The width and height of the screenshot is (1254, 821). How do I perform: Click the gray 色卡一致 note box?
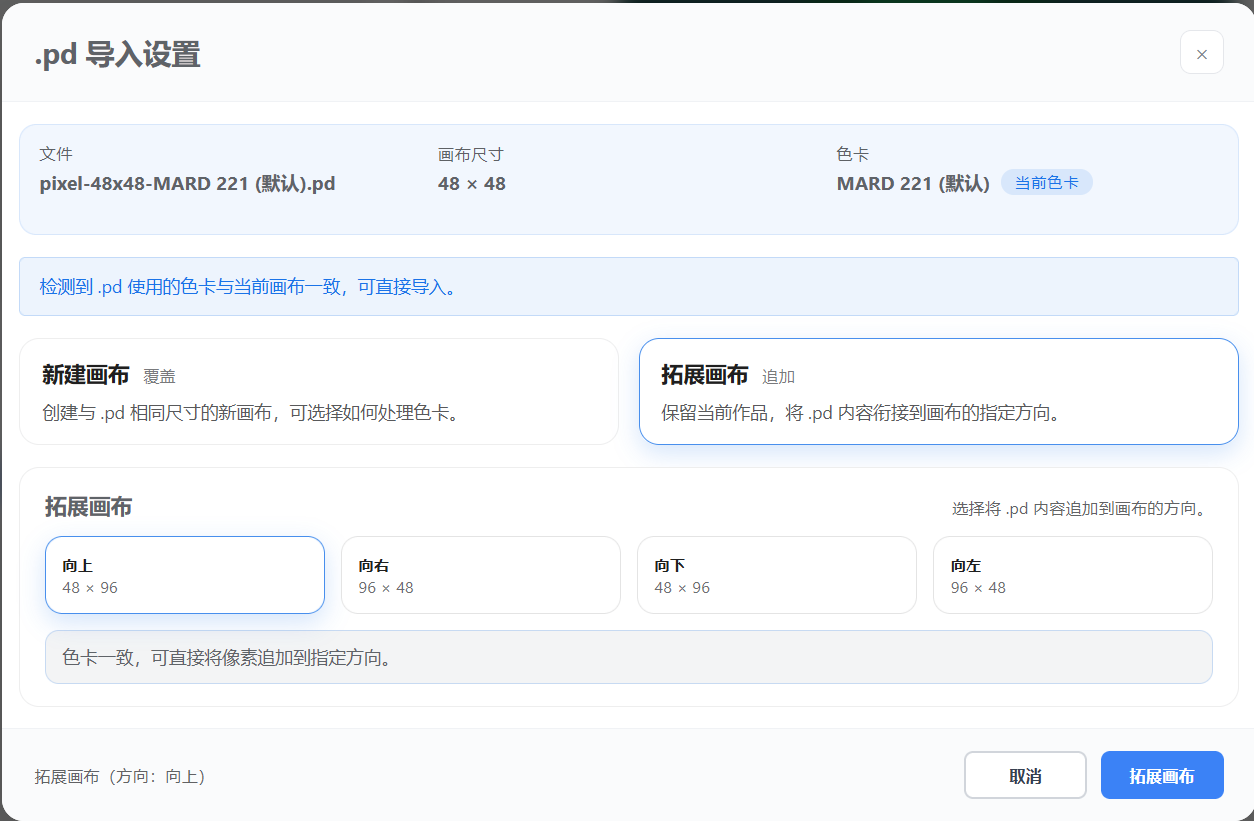tap(628, 657)
